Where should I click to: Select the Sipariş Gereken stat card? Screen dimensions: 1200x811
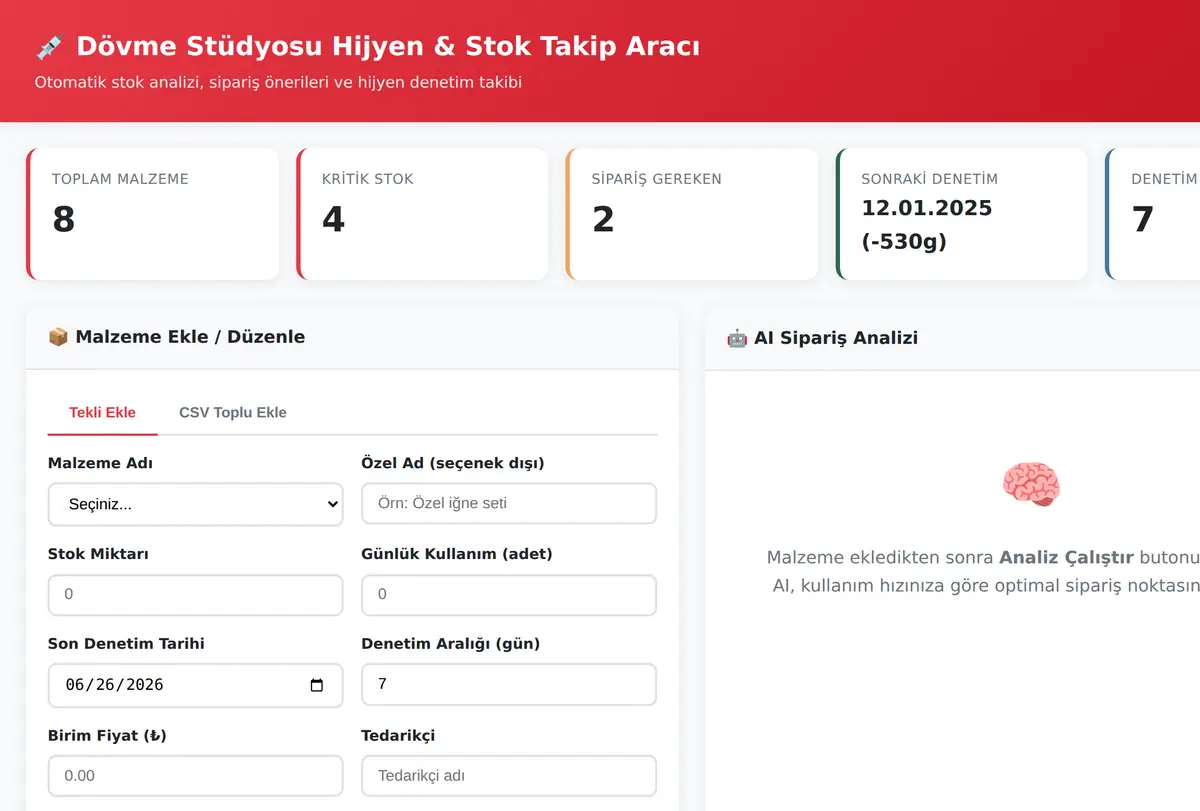tap(692, 214)
